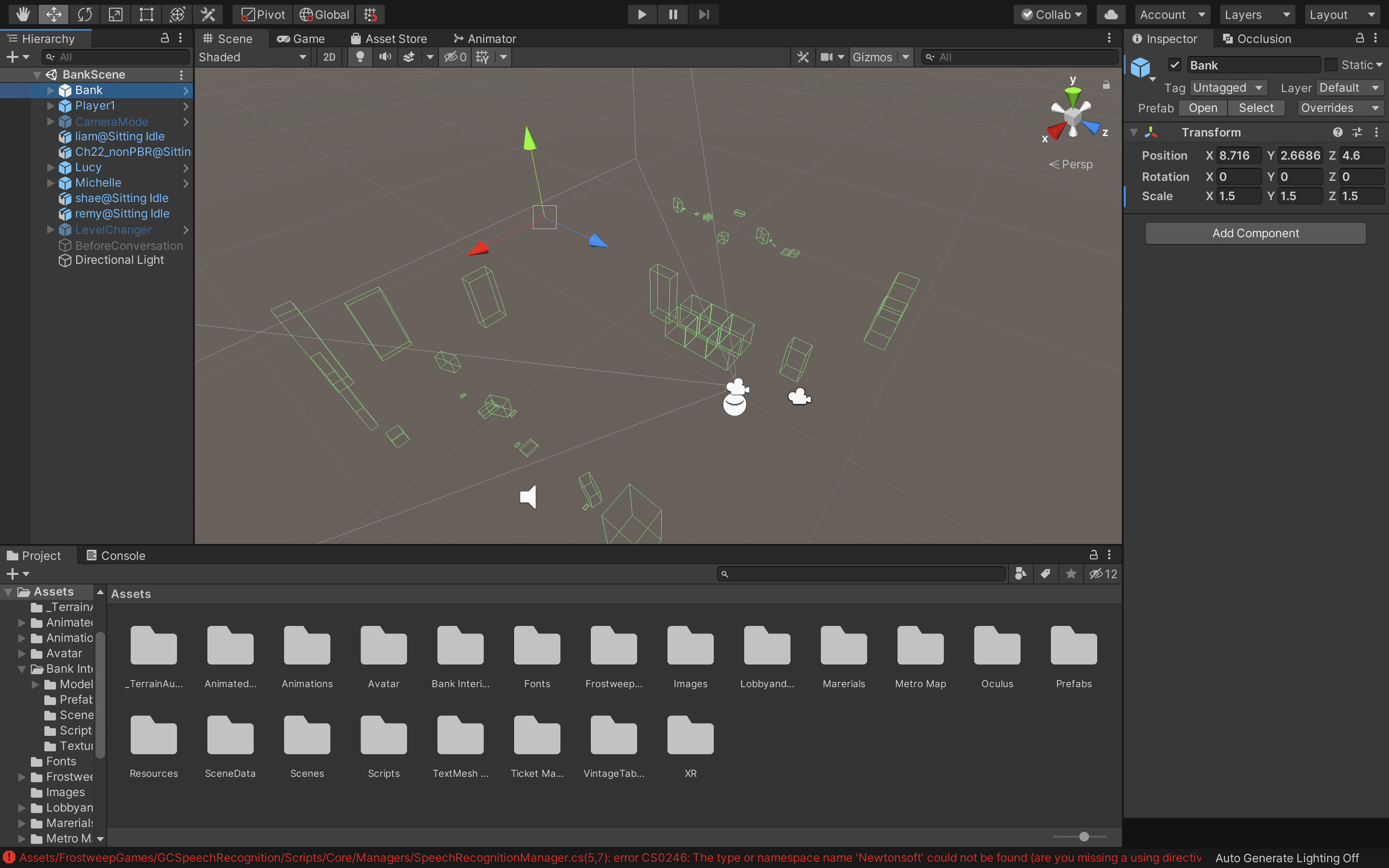Toggle scene audio speaker icon
This screenshot has width=1389, height=868.
[x=385, y=57]
